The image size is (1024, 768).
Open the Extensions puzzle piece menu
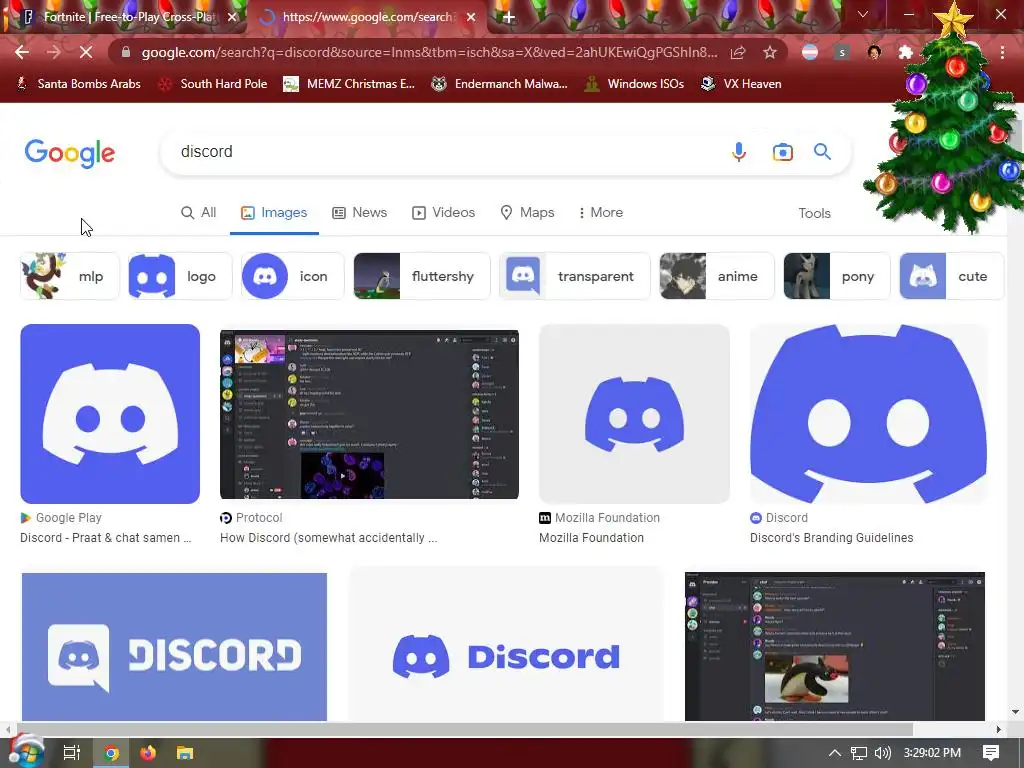point(906,52)
